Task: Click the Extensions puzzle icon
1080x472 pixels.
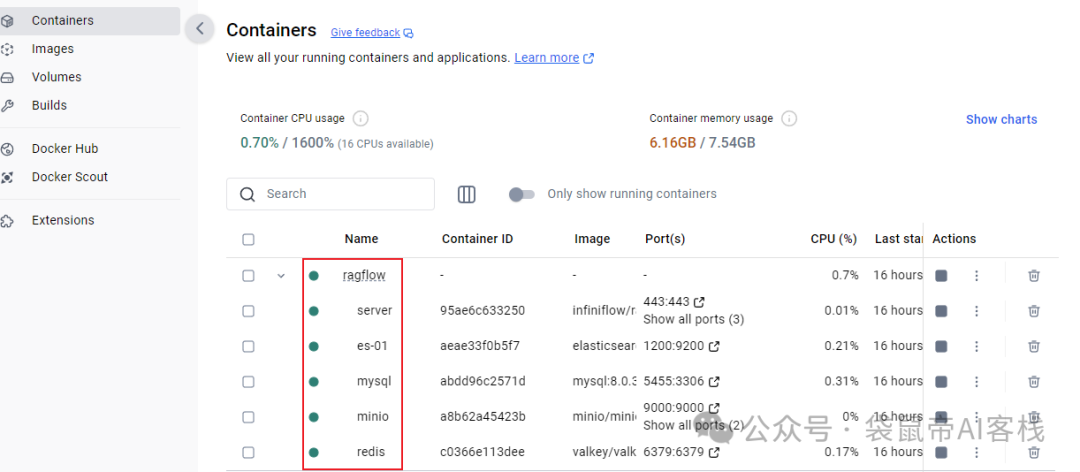Action: coord(7,220)
